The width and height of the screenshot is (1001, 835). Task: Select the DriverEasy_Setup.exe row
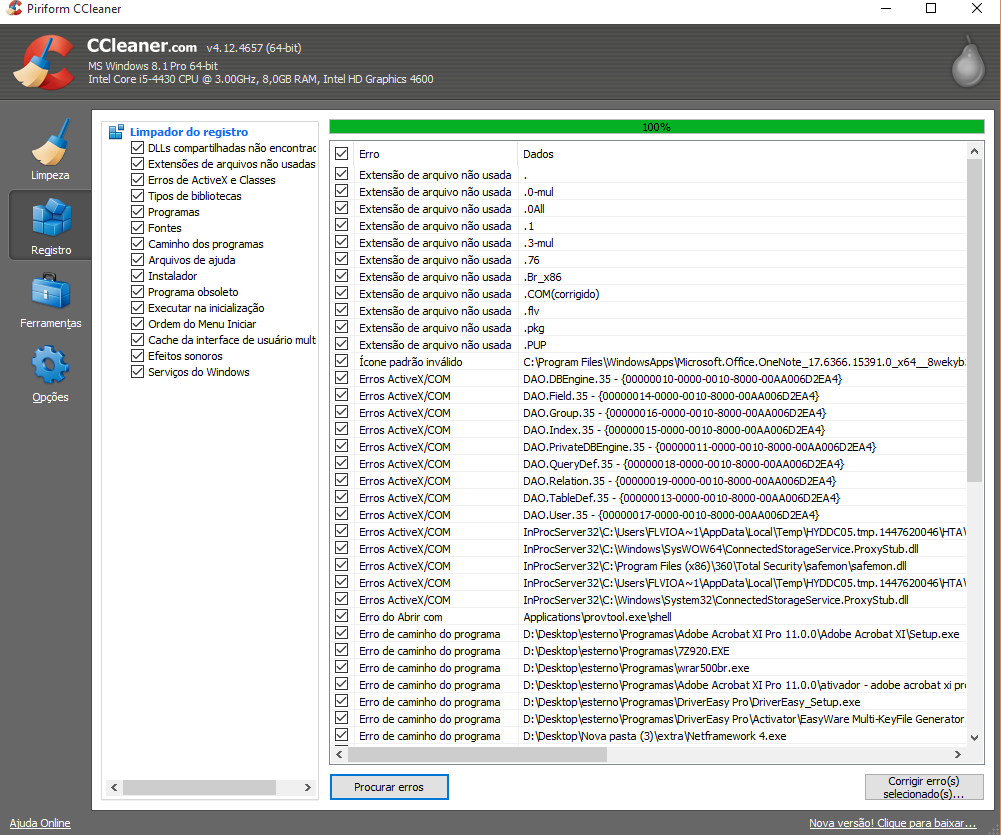(x=649, y=702)
